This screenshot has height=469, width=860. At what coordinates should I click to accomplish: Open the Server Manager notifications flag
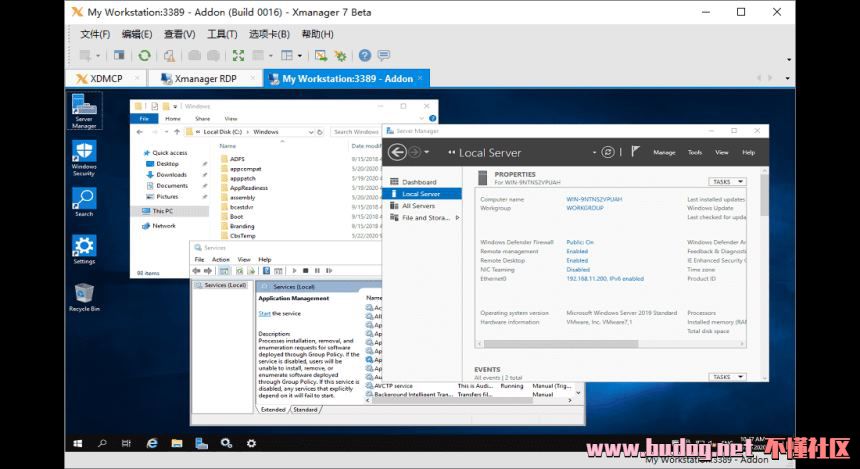pyautogui.click(x=635, y=151)
